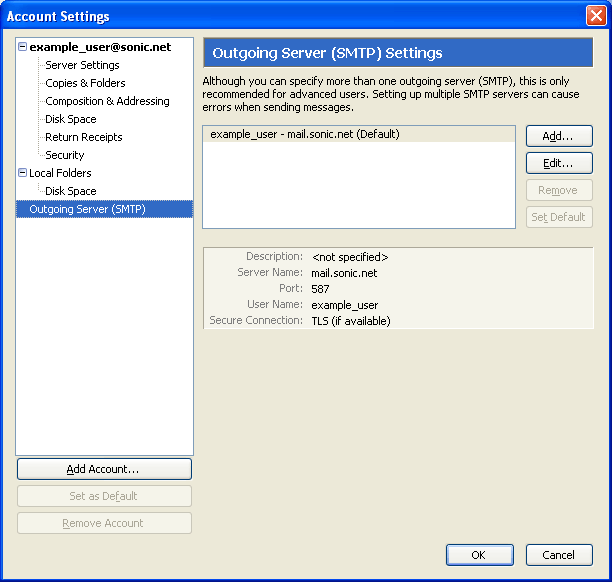612x582 pixels.
Task: Collapse the Local Folders tree node
Action: pos(23,173)
